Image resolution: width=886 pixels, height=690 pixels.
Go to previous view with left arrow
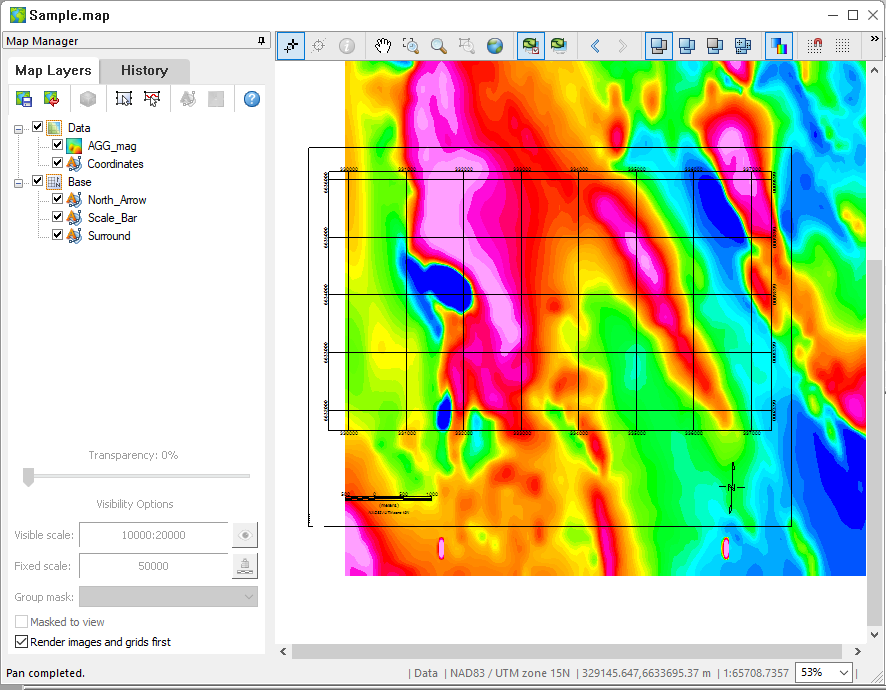(595, 45)
